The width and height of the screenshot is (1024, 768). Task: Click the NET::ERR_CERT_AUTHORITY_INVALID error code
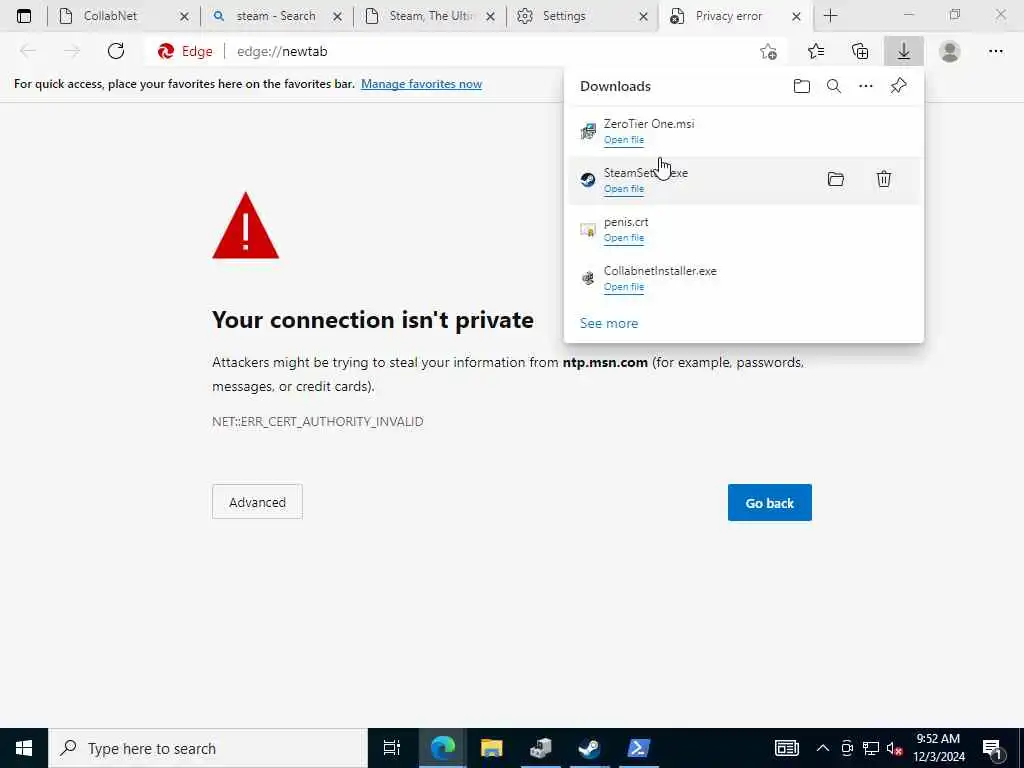[x=317, y=422]
